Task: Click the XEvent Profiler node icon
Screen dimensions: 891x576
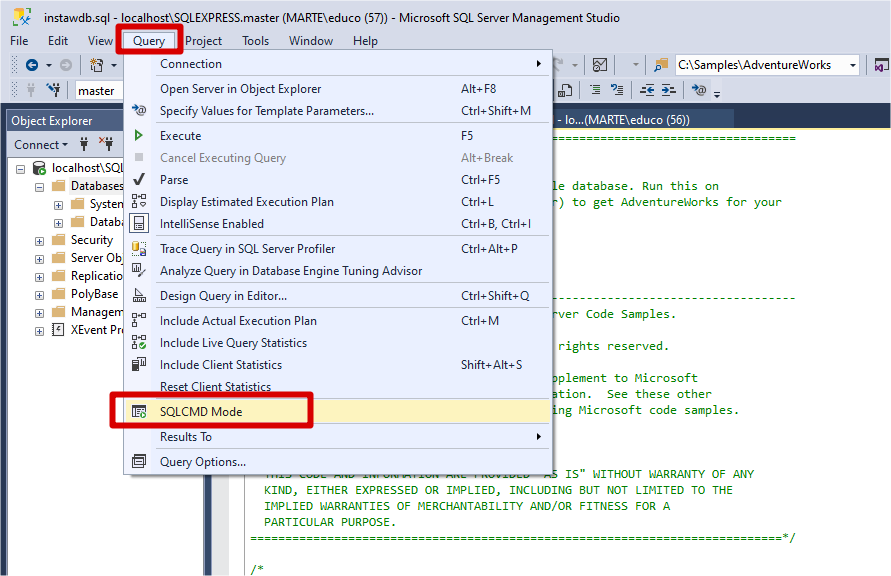Action: tap(58, 329)
